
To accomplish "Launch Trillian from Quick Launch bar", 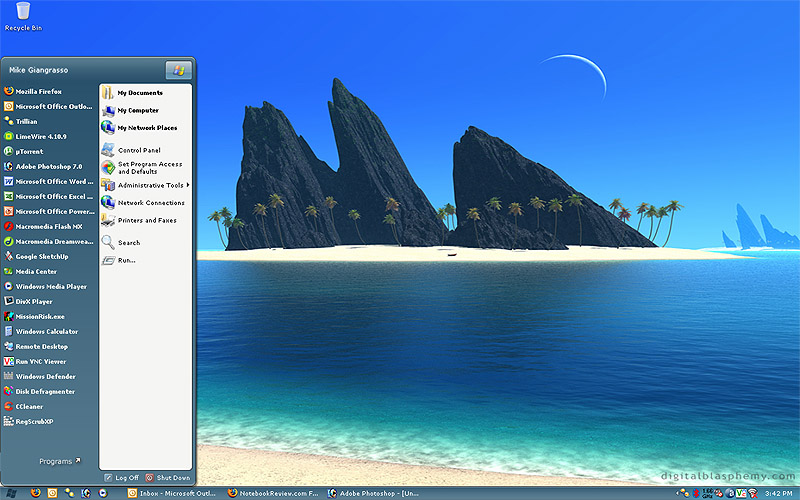I will tap(69, 493).
